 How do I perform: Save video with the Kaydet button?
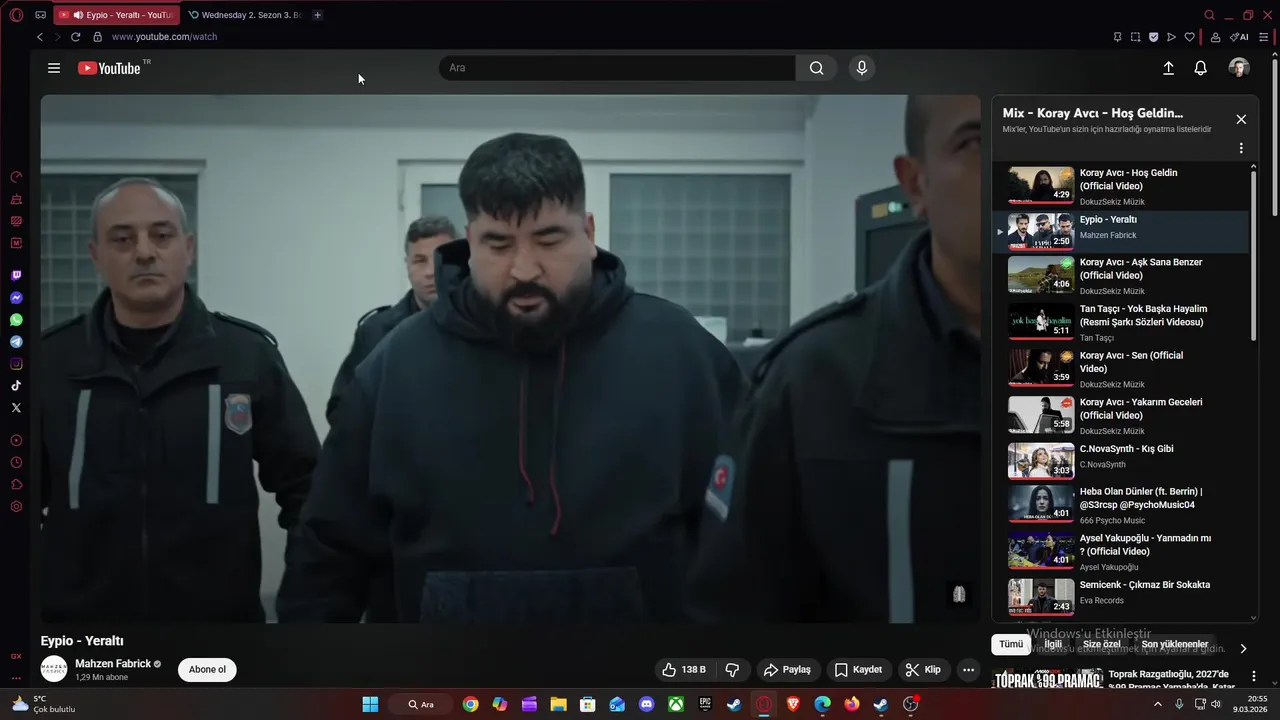[x=859, y=670]
